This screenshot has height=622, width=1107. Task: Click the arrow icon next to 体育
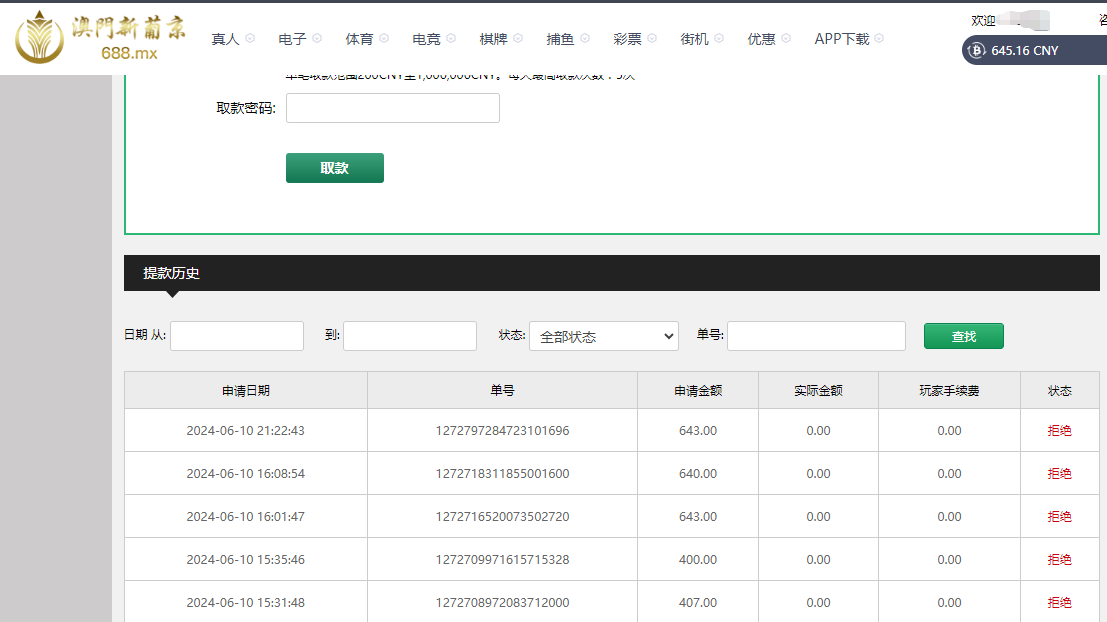[384, 38]
